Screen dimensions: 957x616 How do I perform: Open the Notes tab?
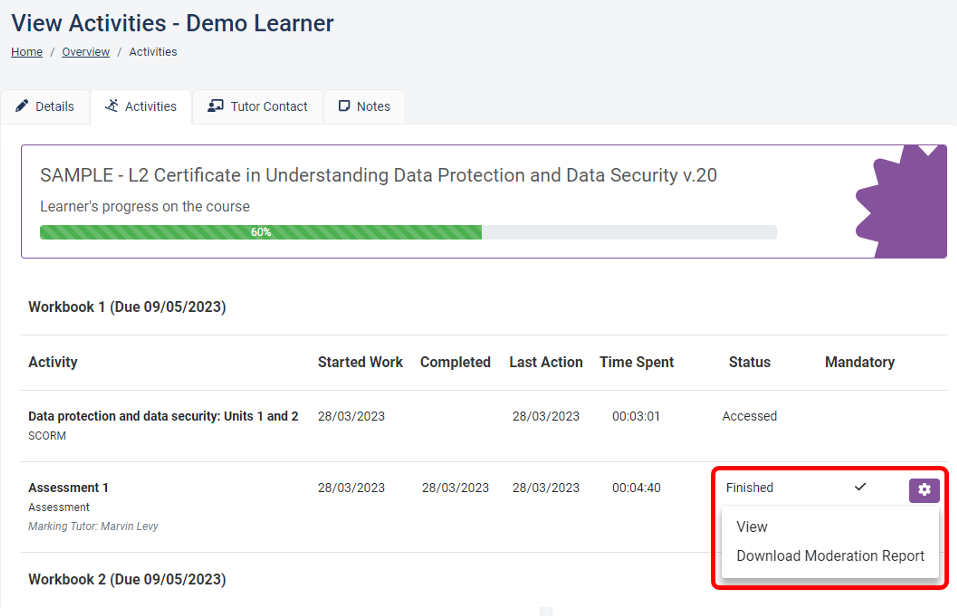tap(364, 106)
